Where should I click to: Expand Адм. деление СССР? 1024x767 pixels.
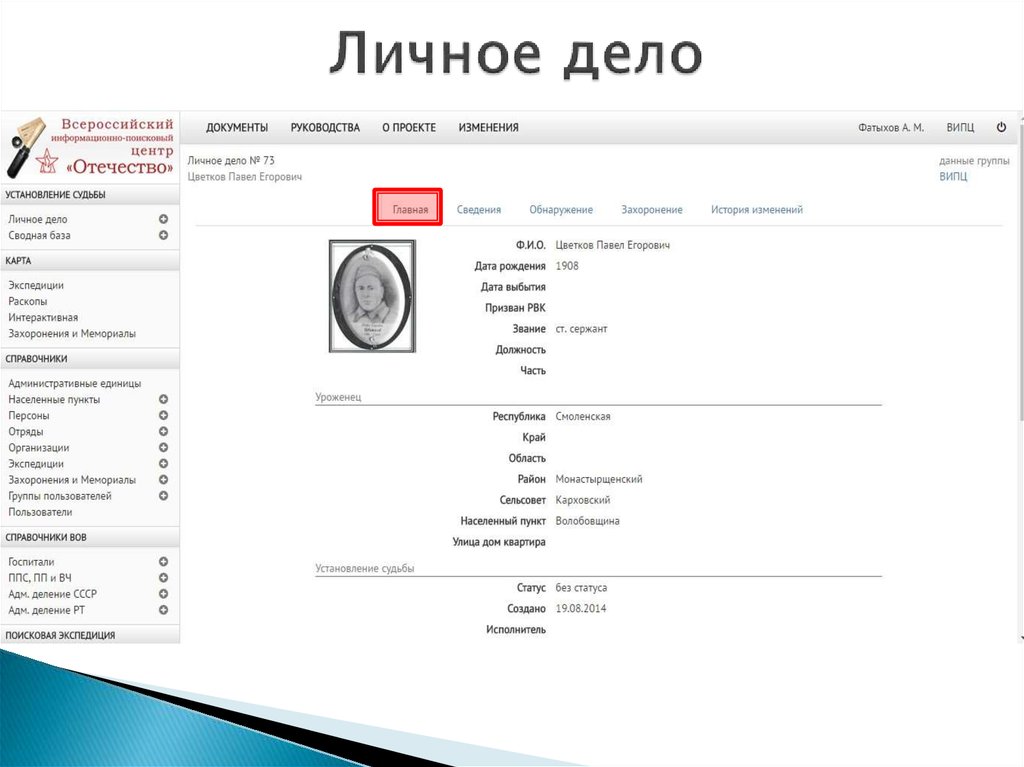click(162, 593)
